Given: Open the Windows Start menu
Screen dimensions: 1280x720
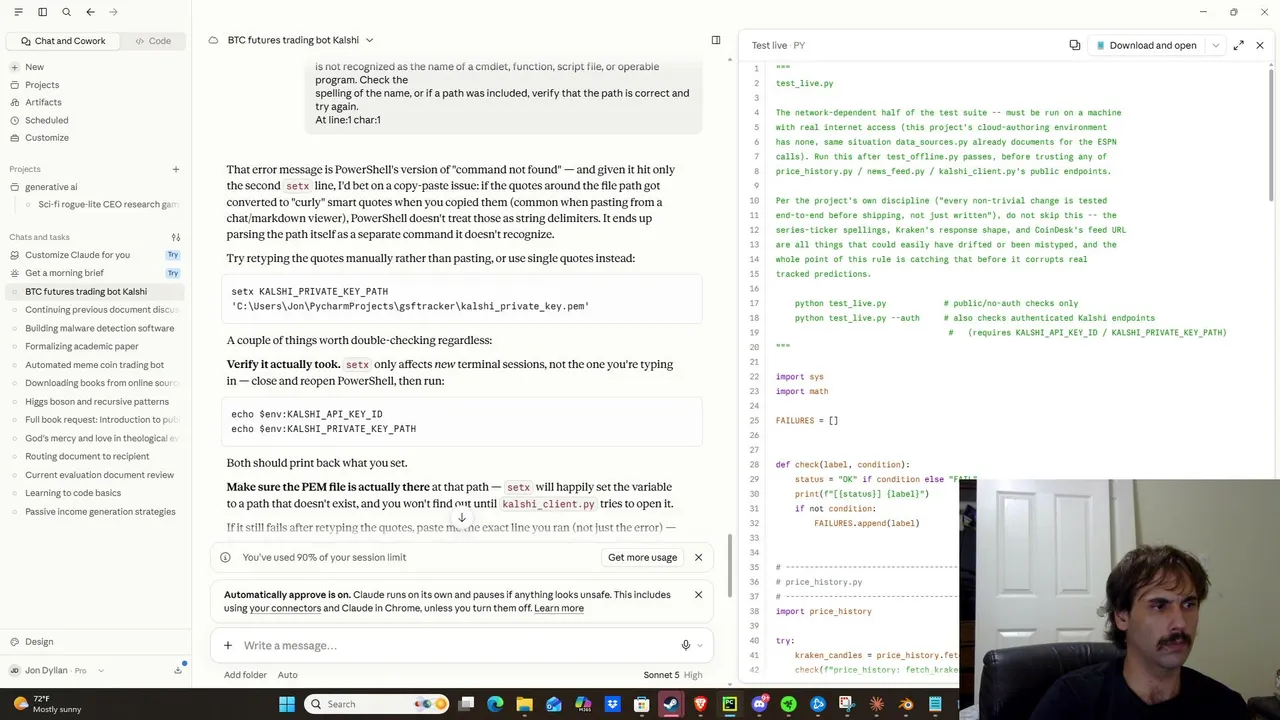Looking at the screenshot, I should tap(287, 704).
